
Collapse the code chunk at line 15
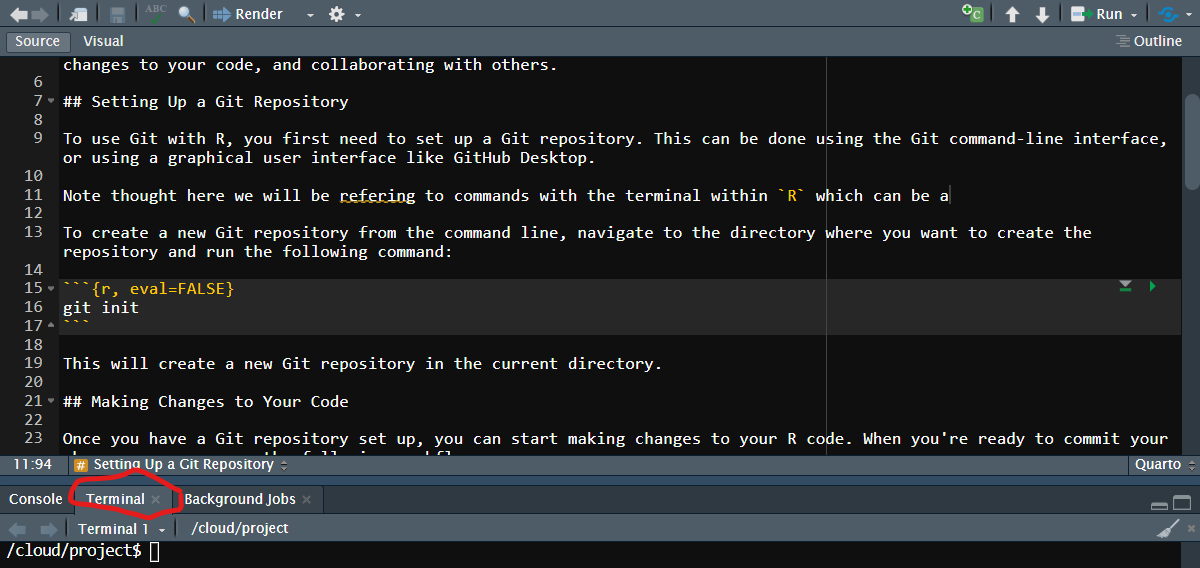pos(51,289)
